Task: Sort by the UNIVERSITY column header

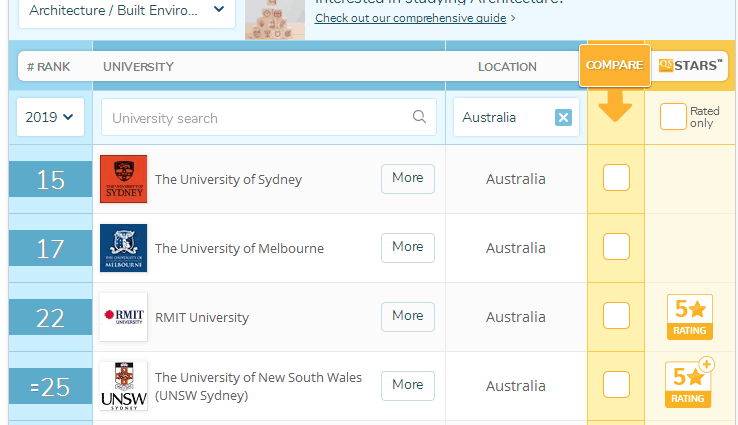Action: click(138, 67)
